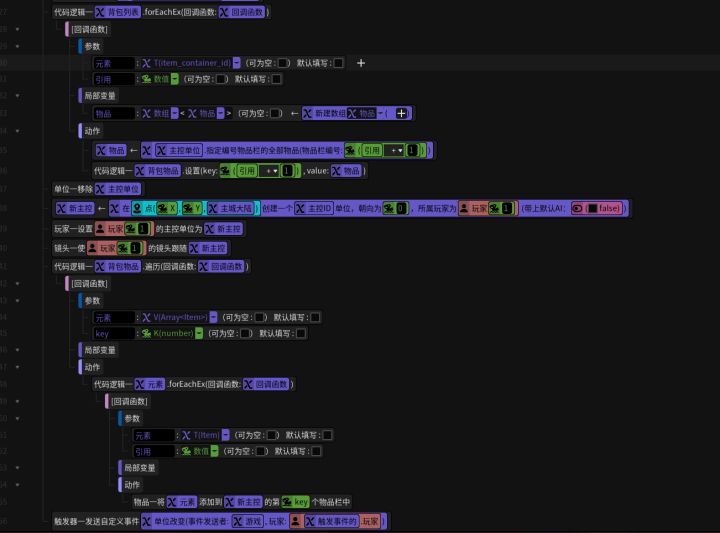
Task: Toggle 可为空 checkbox in K(number) row
Action: (x=246, y=333)
